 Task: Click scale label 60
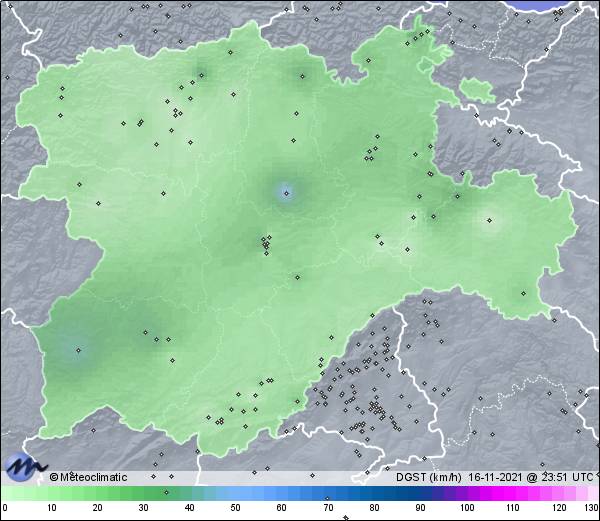[282, 508]
